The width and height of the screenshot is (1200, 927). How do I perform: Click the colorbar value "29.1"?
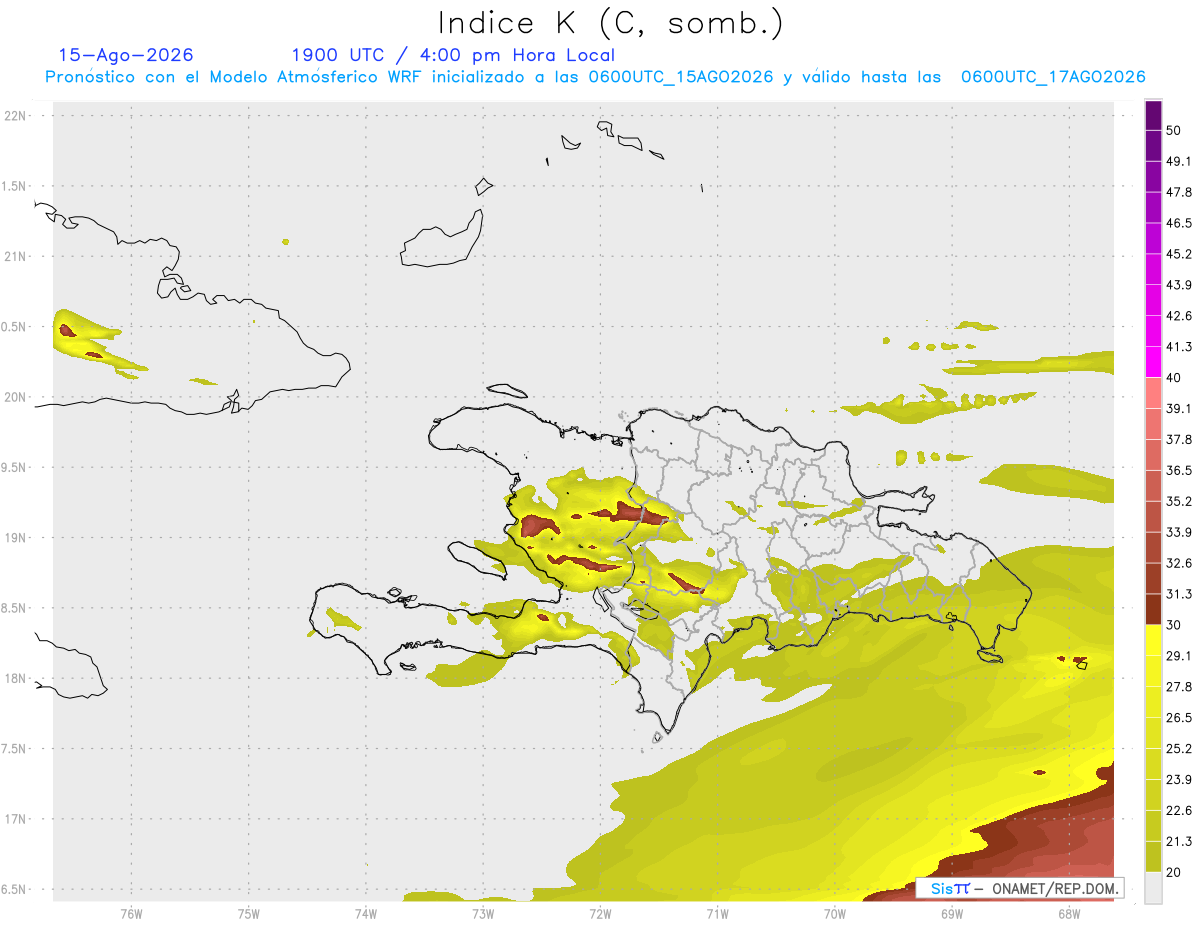[1179, 656]
